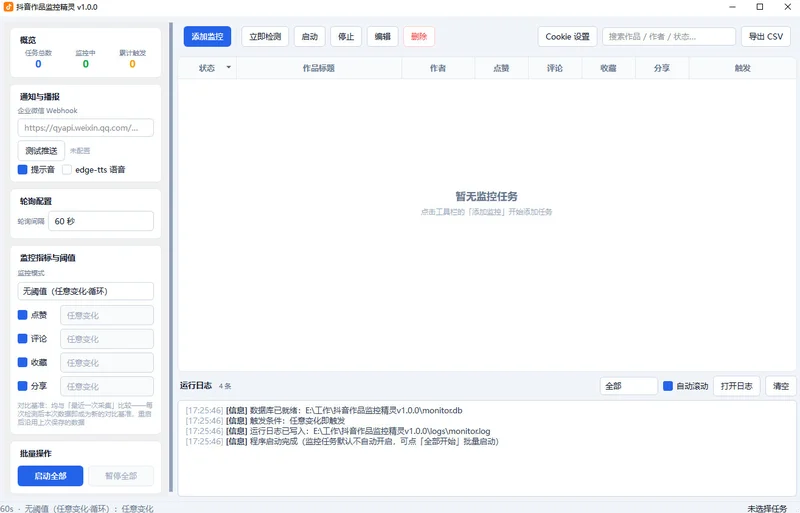Click the 测试推送 button
Screen dimensions: 800x513
(41, 151)
